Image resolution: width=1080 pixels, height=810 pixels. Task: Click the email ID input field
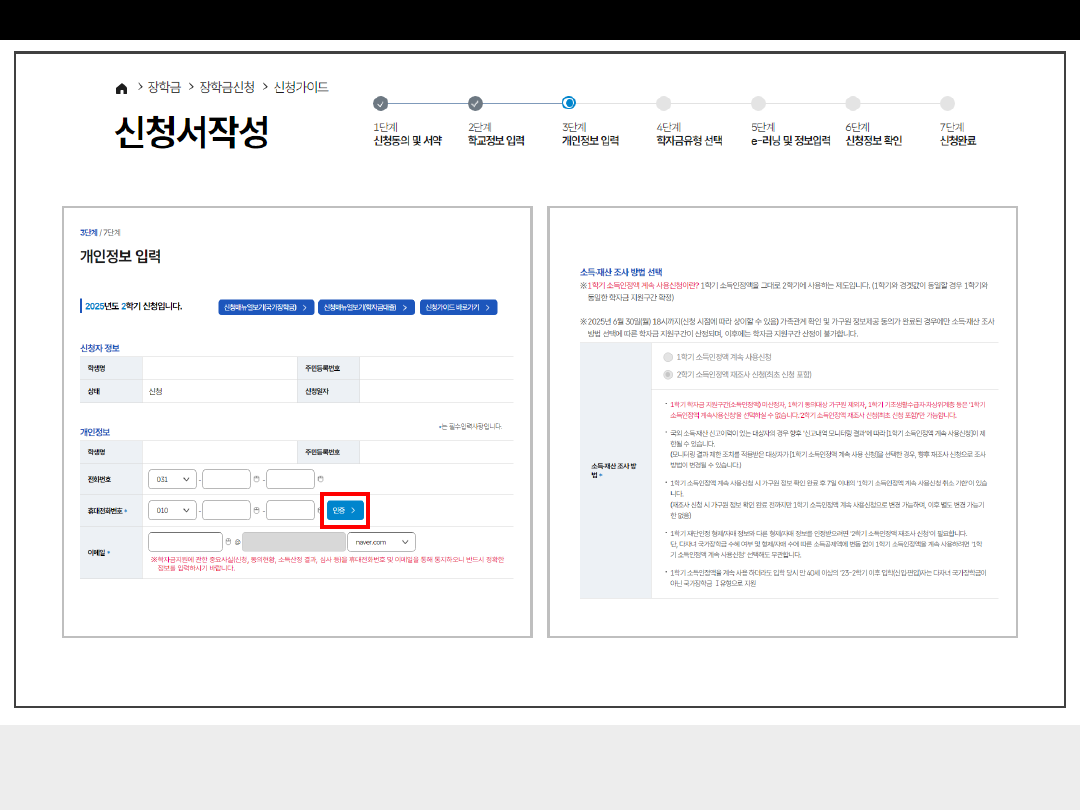[184, 542]
